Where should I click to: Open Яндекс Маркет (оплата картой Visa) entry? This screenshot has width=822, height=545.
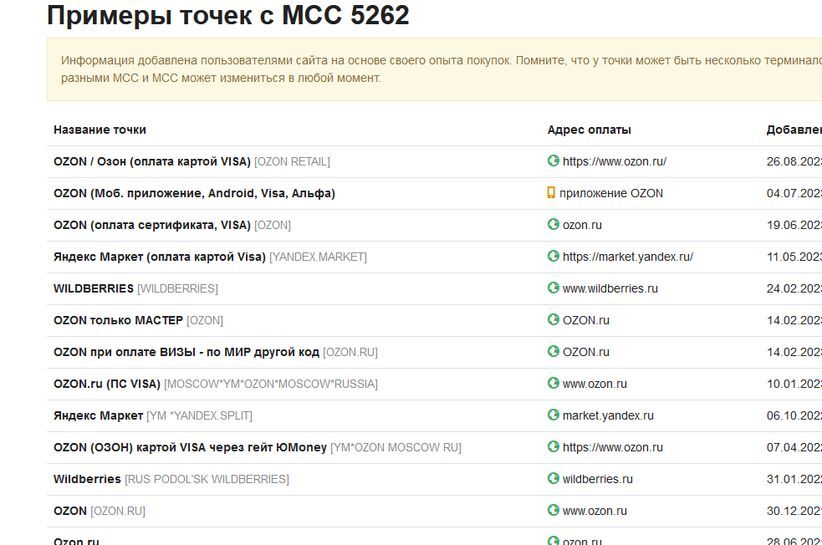pos(159,257)
